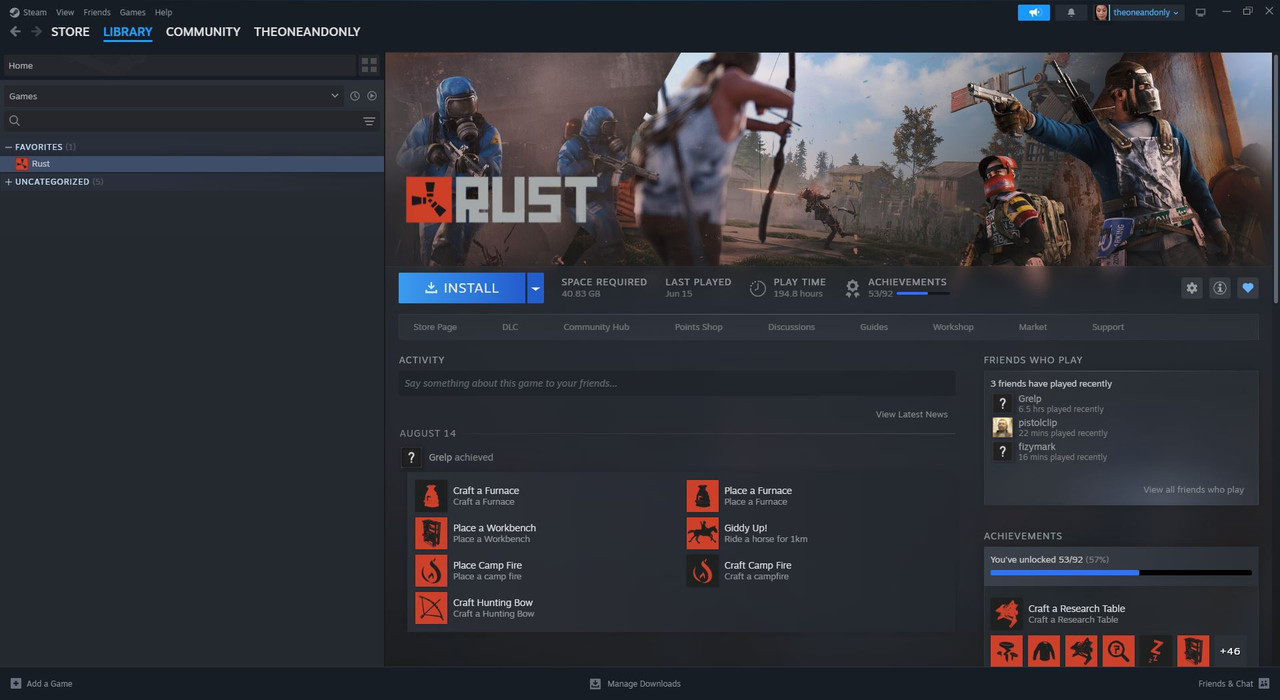
Task: Click Add a Game
Action: [41, 684]
